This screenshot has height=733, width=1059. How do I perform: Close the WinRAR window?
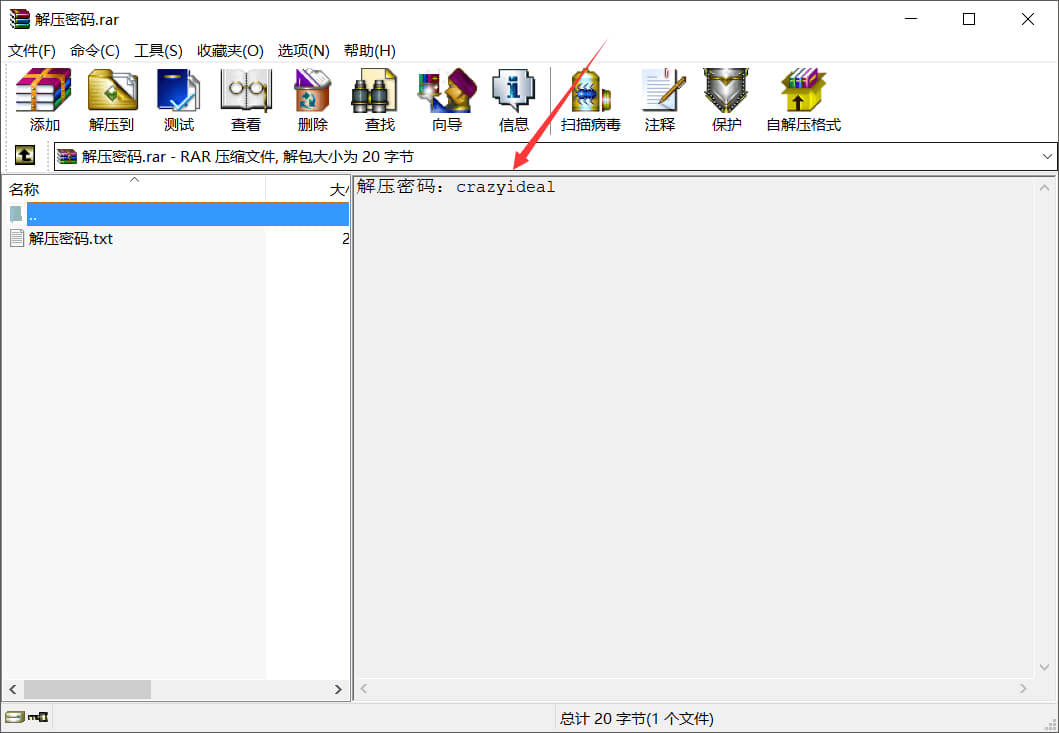[x=1028, y=19]
